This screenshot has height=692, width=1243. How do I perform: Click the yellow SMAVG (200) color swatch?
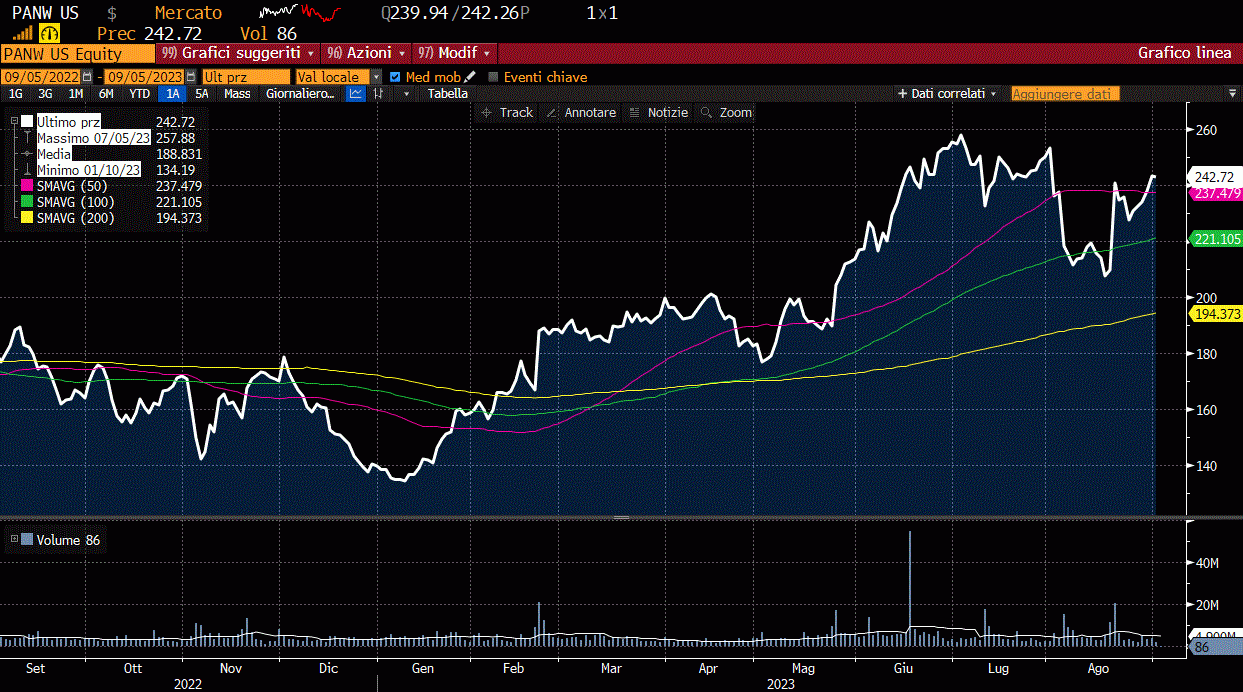(x=27, y=218)
